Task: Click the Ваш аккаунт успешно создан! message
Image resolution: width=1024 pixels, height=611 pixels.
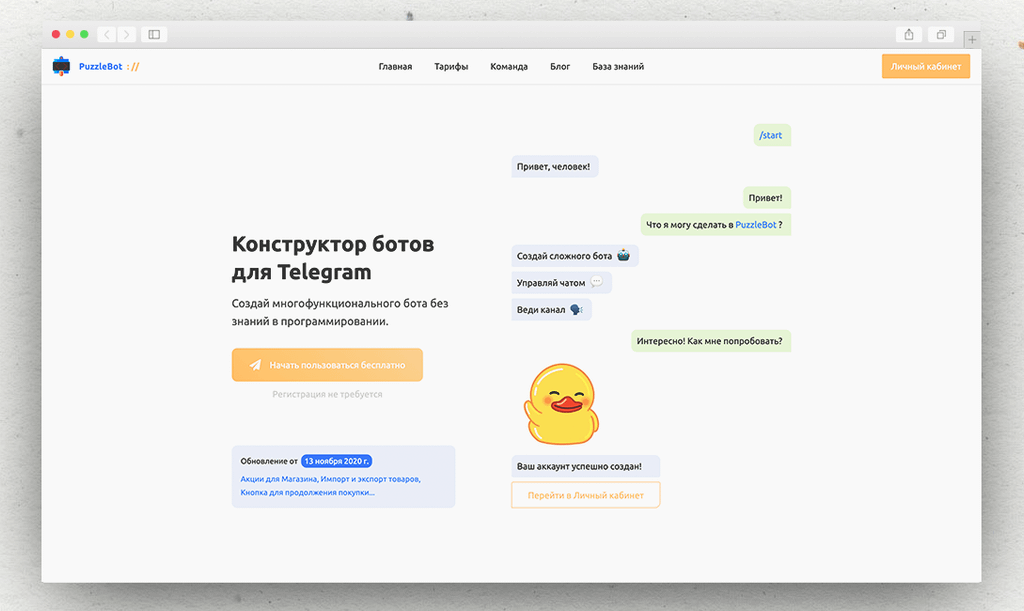Action: point(586,466)
